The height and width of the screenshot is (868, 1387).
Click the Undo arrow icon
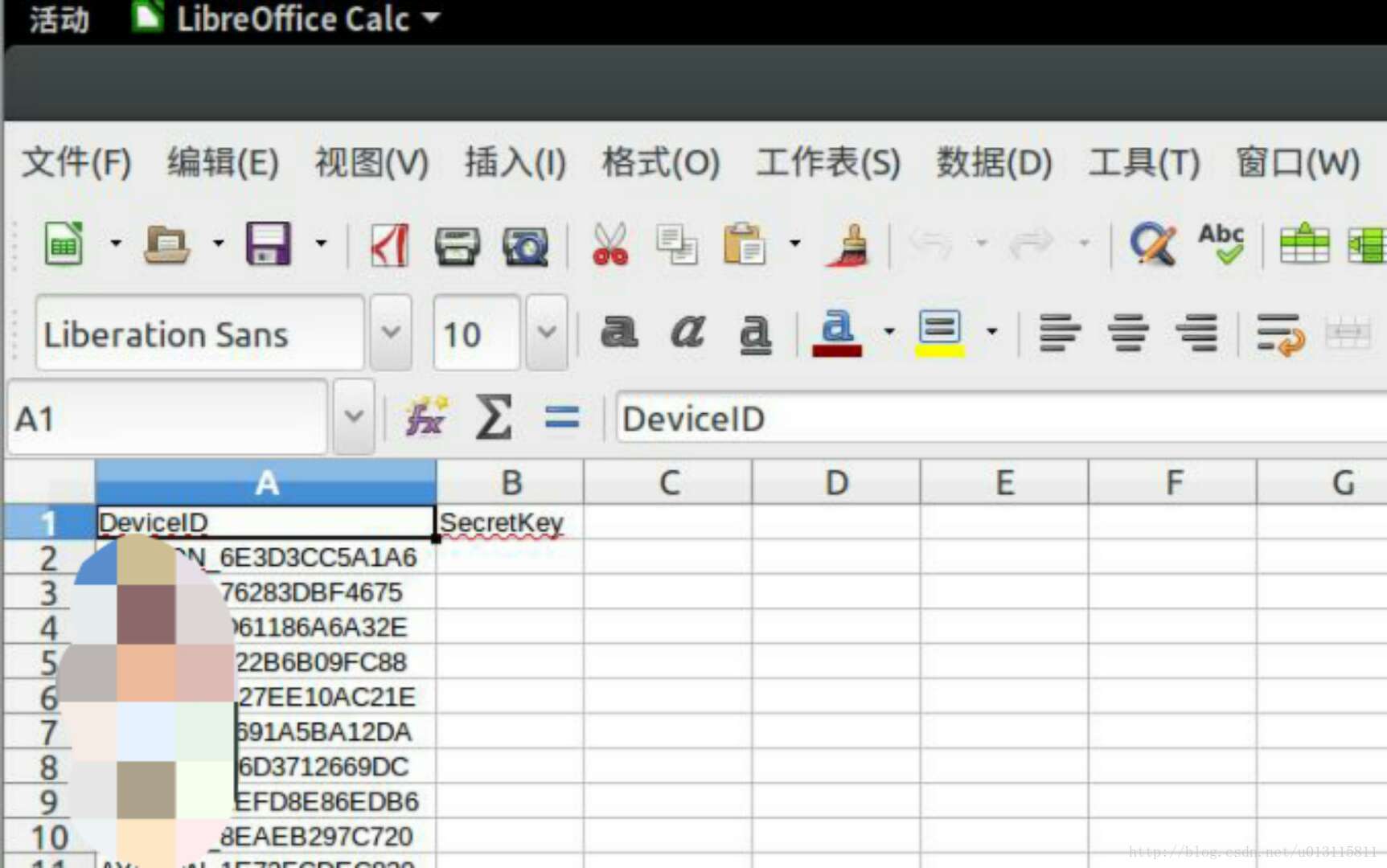click(931, 244)
